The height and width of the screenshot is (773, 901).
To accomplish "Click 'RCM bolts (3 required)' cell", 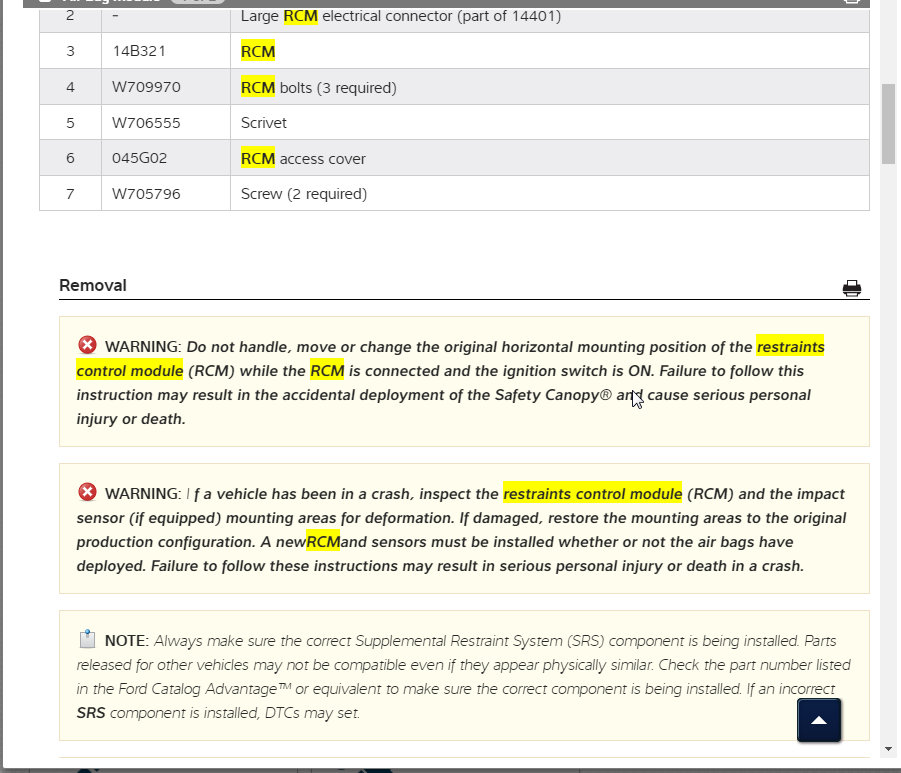I will 318,87.
